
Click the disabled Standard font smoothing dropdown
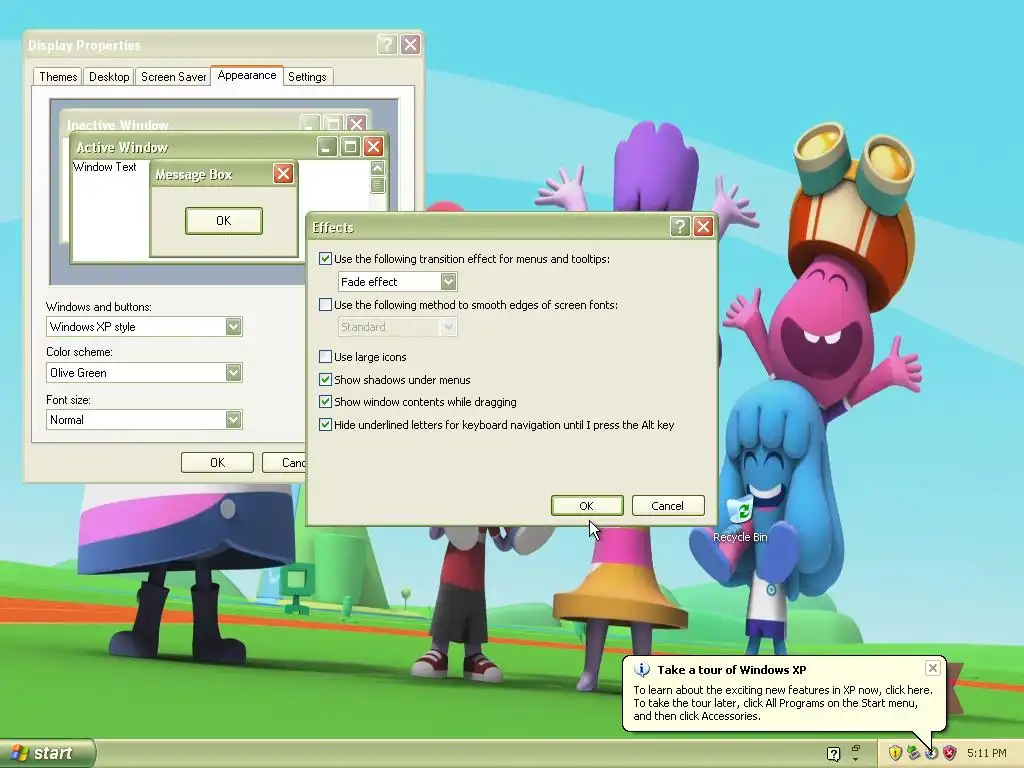point(397,327)
